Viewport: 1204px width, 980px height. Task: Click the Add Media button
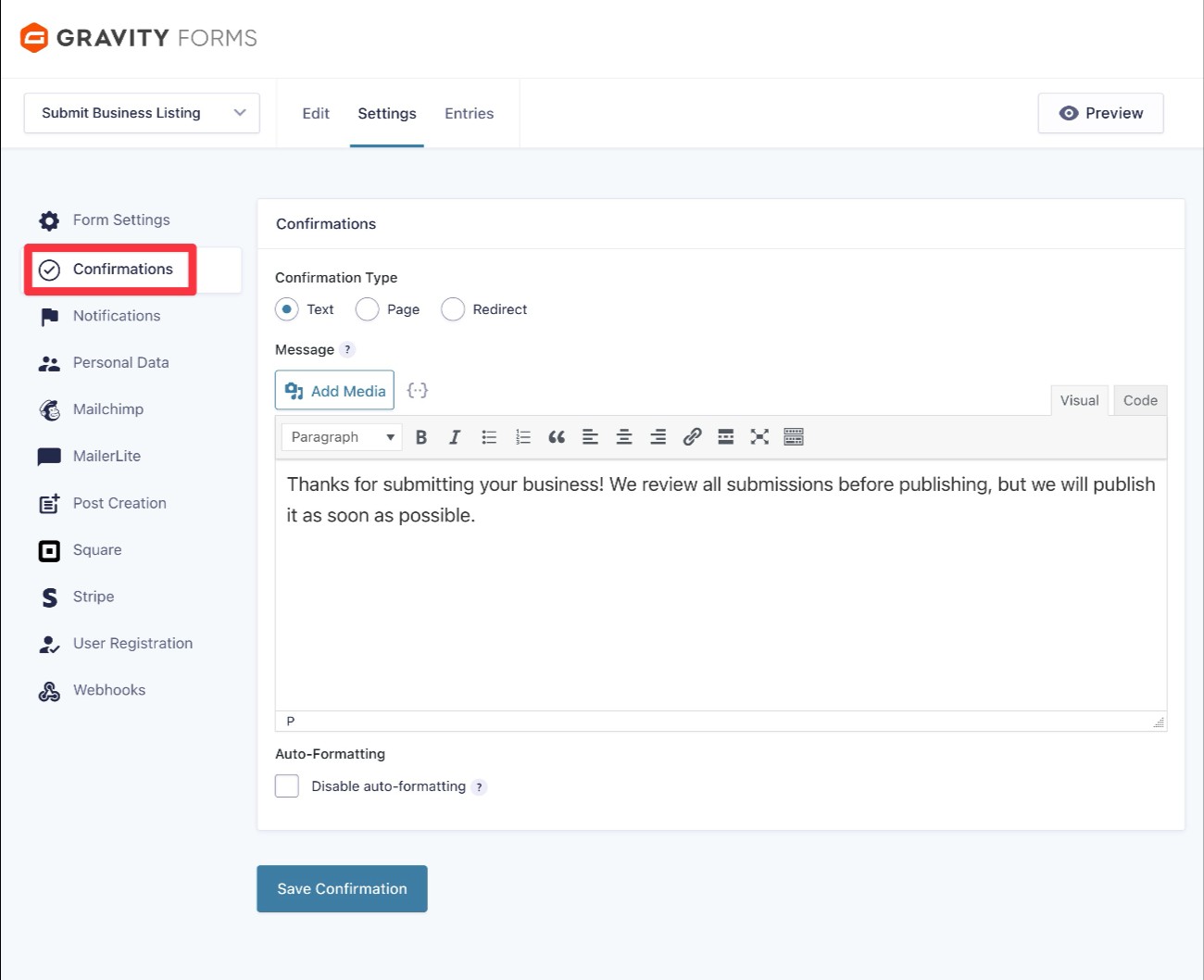pyautogui.click(x=334, y=391)
